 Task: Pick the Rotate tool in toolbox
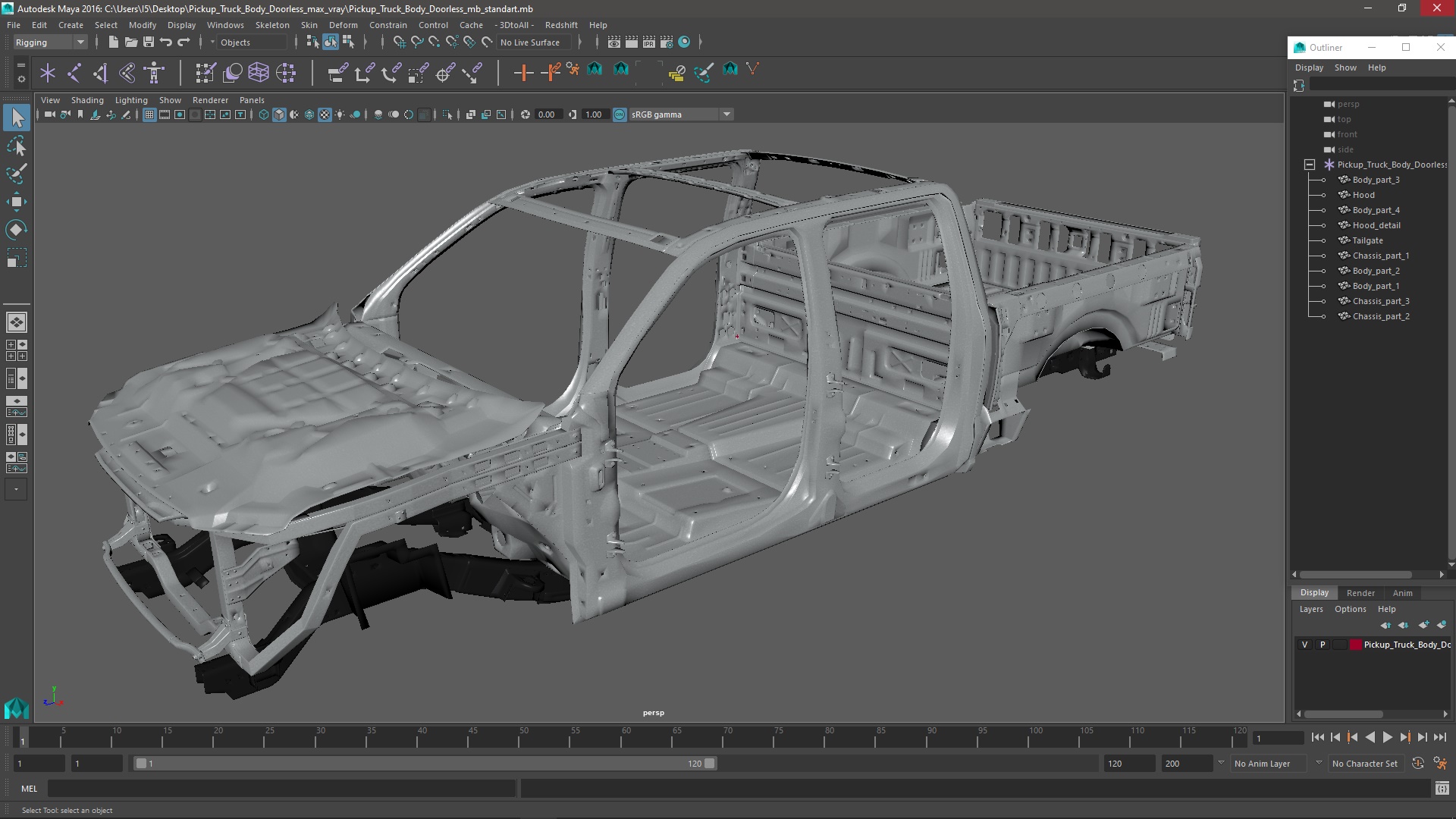[17, 230]
